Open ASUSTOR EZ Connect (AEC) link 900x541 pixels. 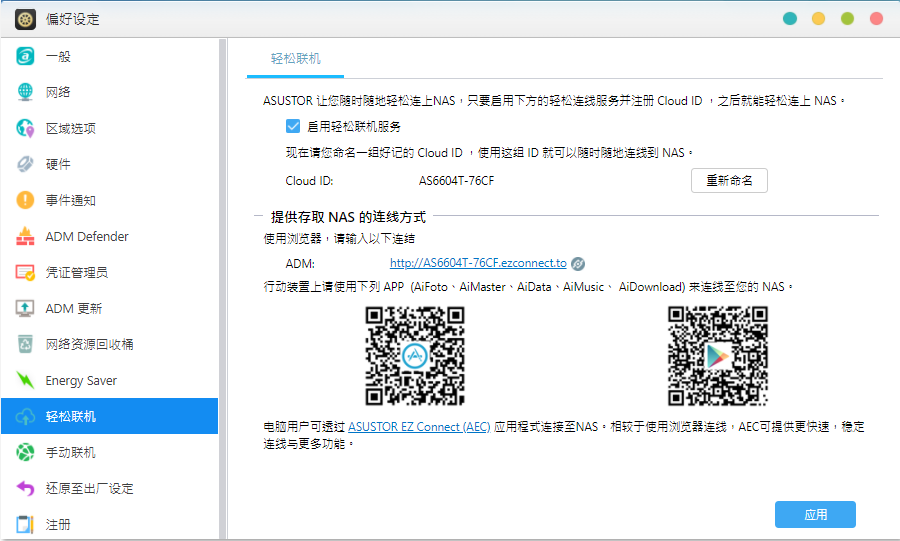[419, 427]
